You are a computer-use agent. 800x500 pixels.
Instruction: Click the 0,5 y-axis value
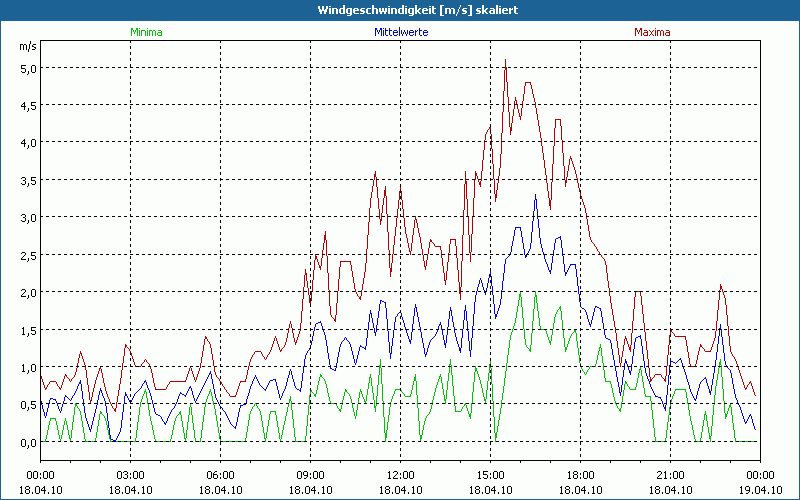point(28,405)
